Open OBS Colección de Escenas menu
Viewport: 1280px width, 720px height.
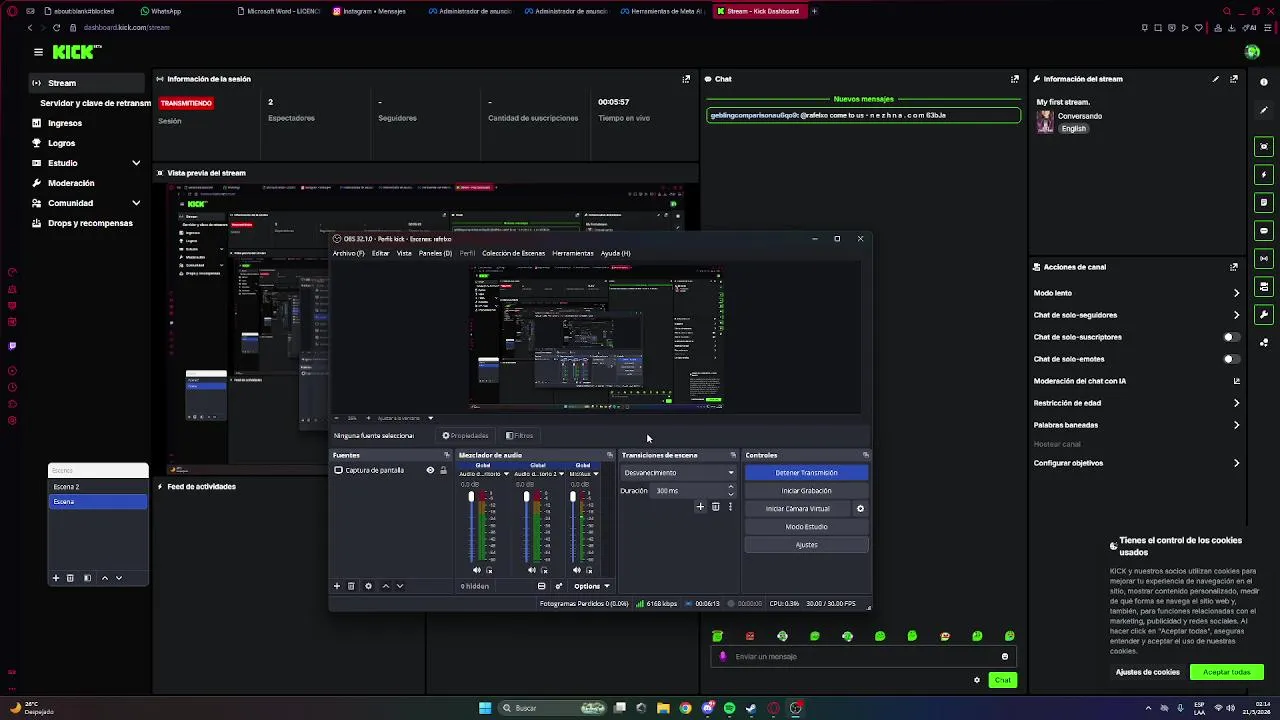coord(513,253)
